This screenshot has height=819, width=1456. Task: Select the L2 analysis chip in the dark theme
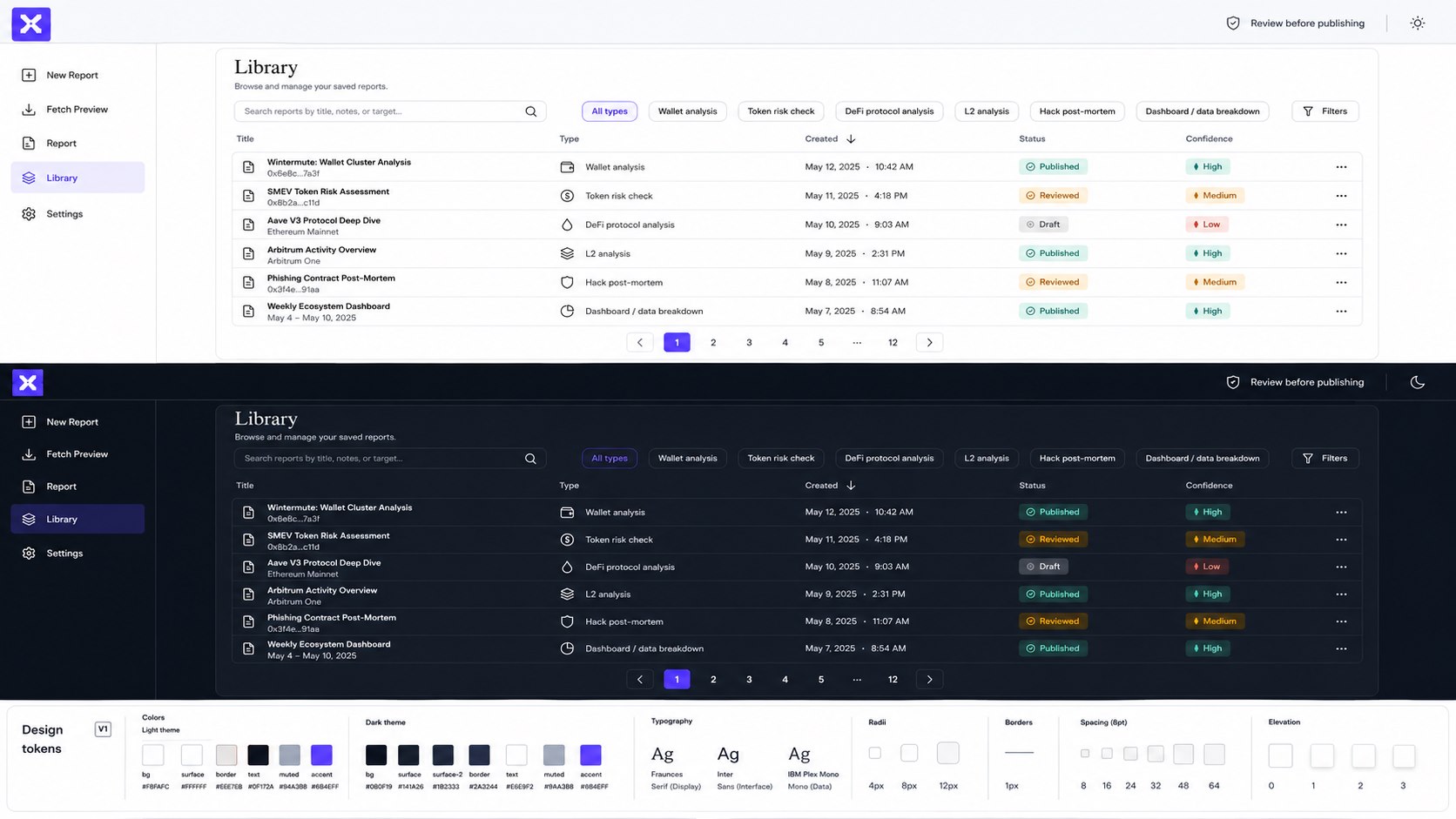pyautogui.click(x=987, y=459)
